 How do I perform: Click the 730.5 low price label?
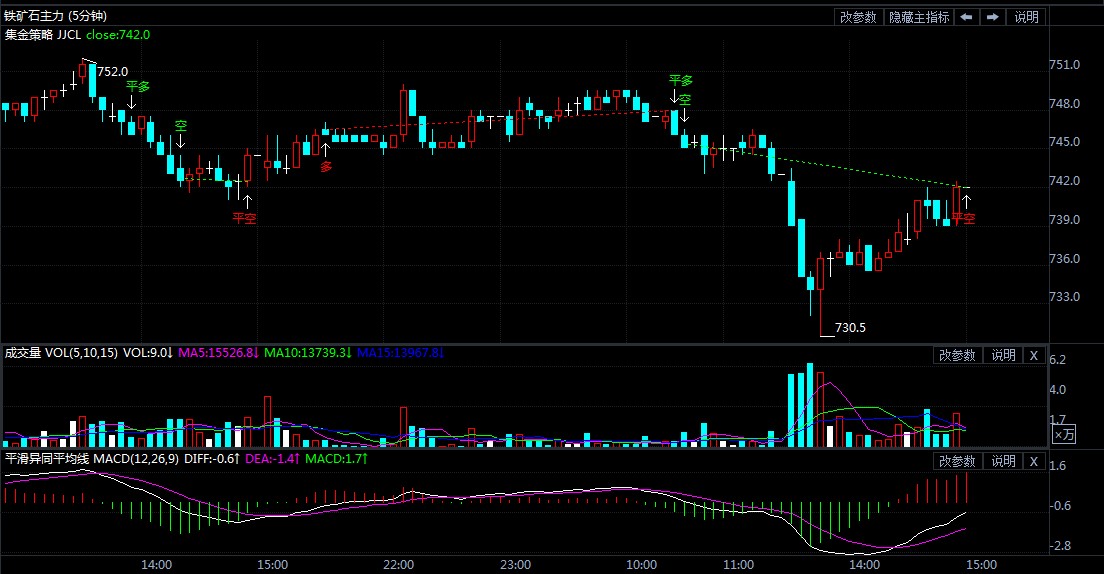coord(851,327)
